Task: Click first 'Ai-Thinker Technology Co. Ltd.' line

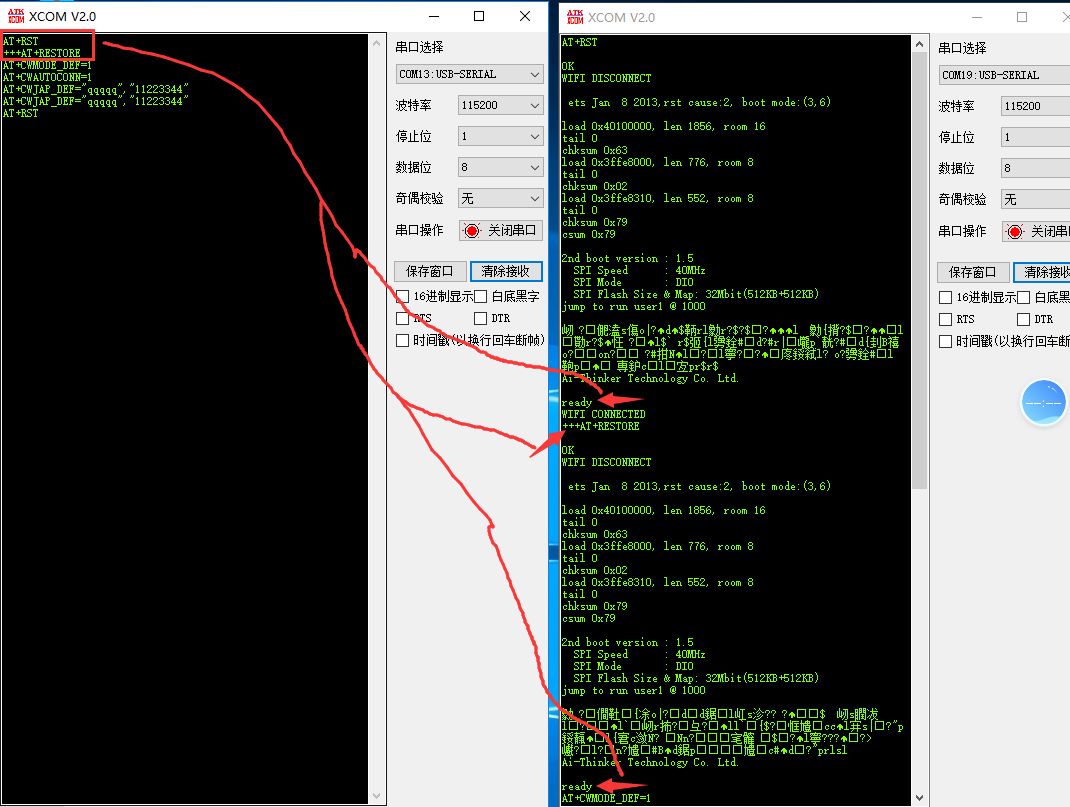Action: [x=650, y=378]
